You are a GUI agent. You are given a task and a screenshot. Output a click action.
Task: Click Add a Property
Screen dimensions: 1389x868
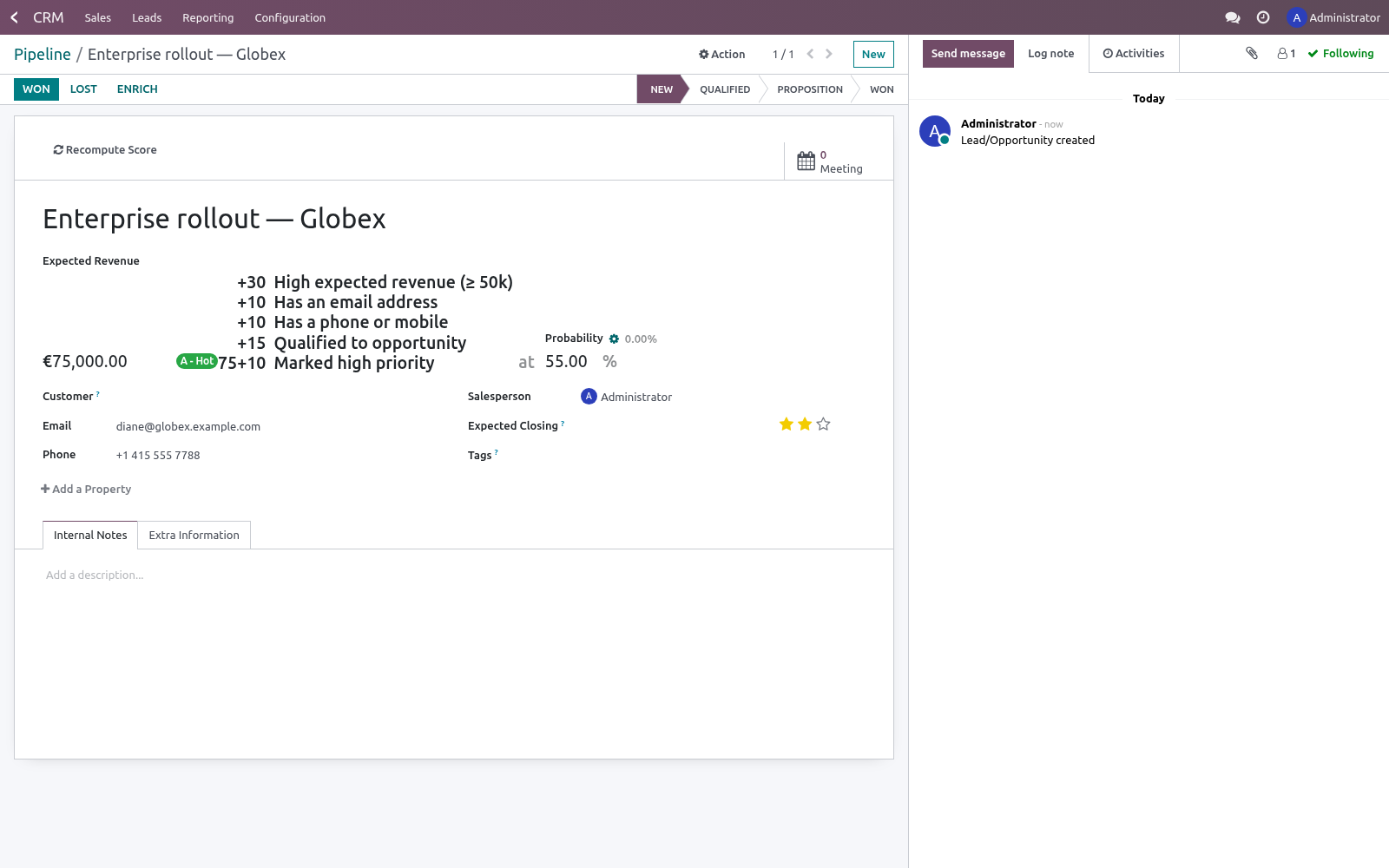coord(86,490)
